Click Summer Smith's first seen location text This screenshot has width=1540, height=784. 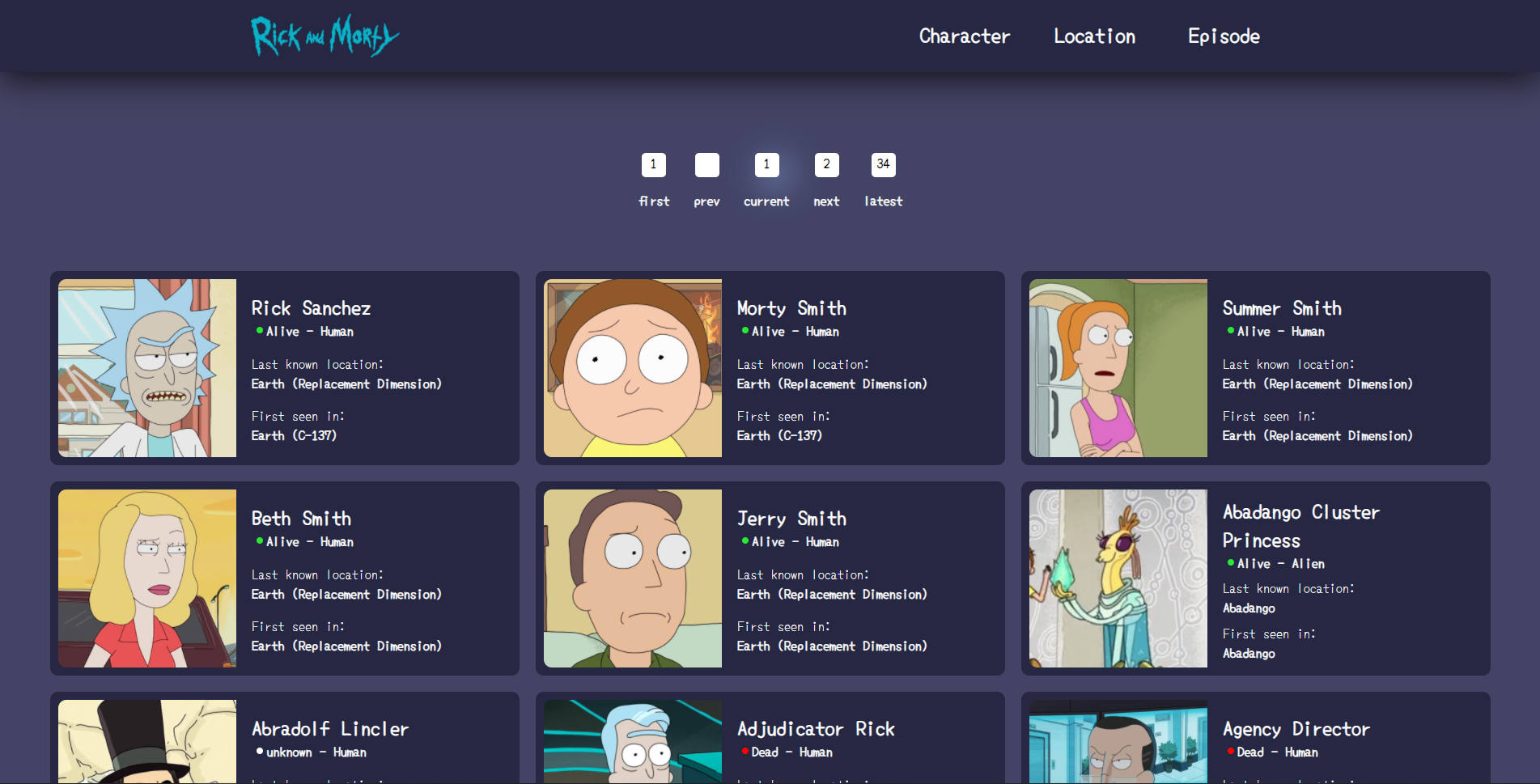tap(1317, 435)
